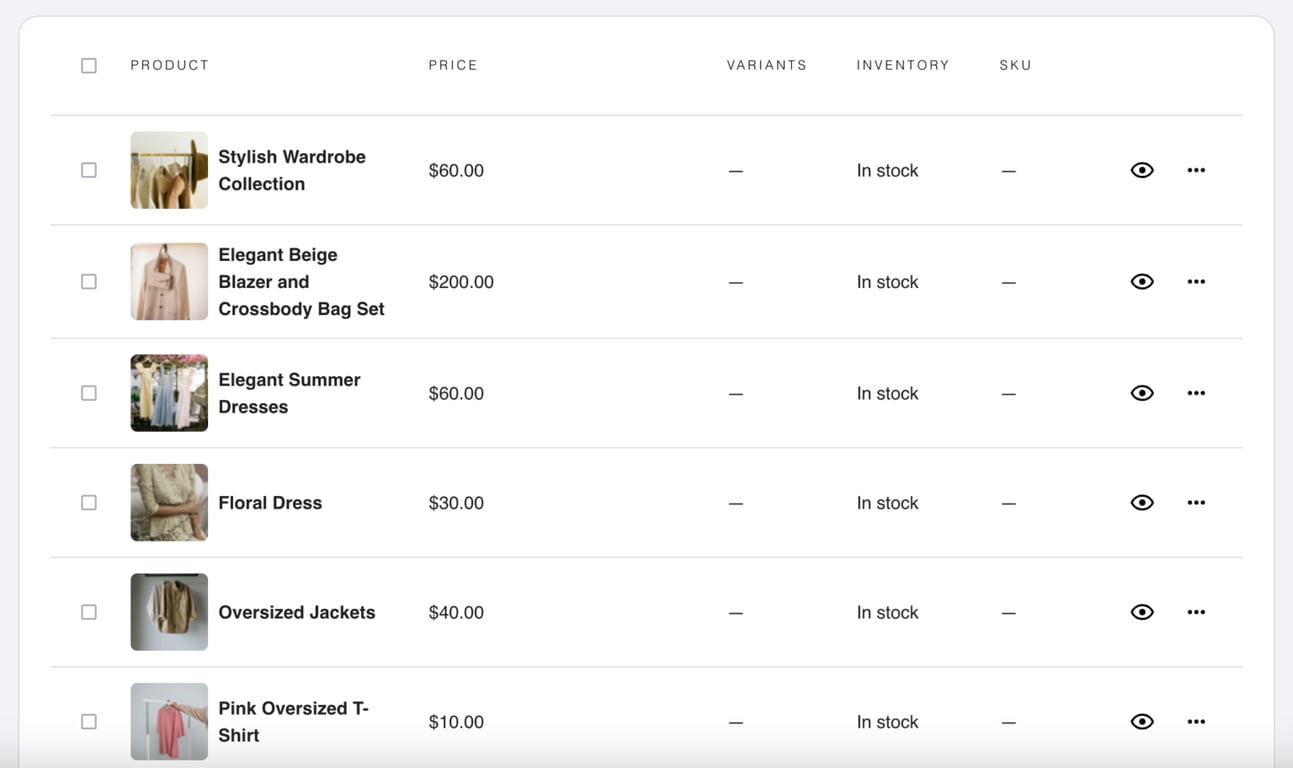Open the three-dot actions menu for Oversized Jackets

click(1196, 611)
